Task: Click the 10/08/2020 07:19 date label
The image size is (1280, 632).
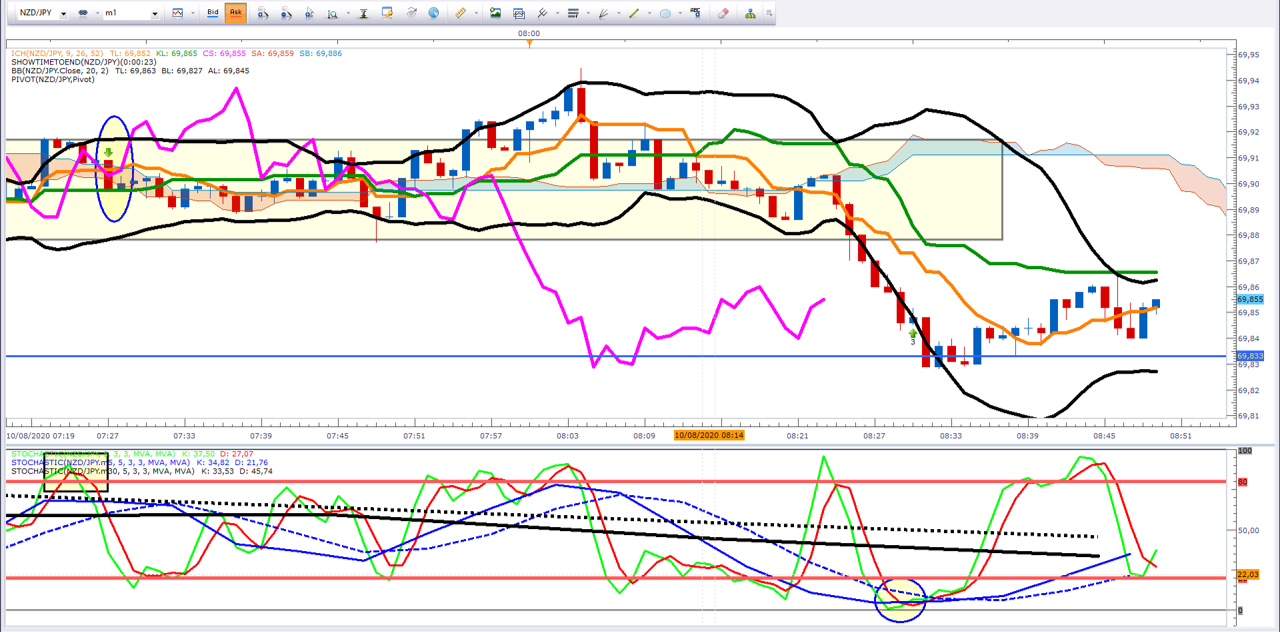Action: click(x=41, y=436)
